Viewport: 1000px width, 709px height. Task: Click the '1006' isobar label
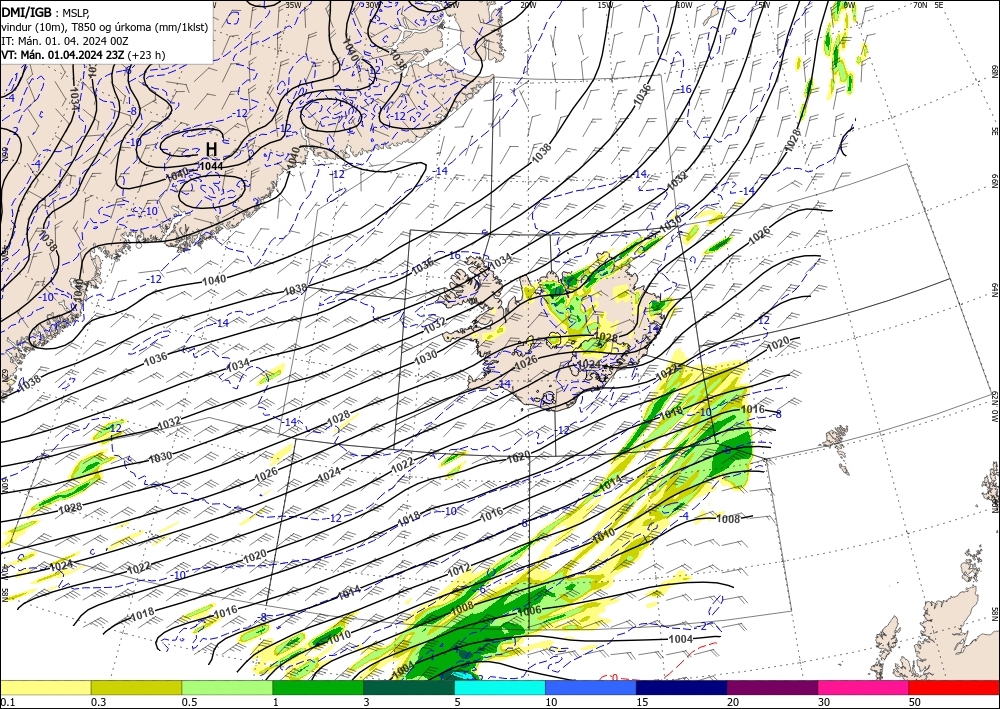click(529, 610)
